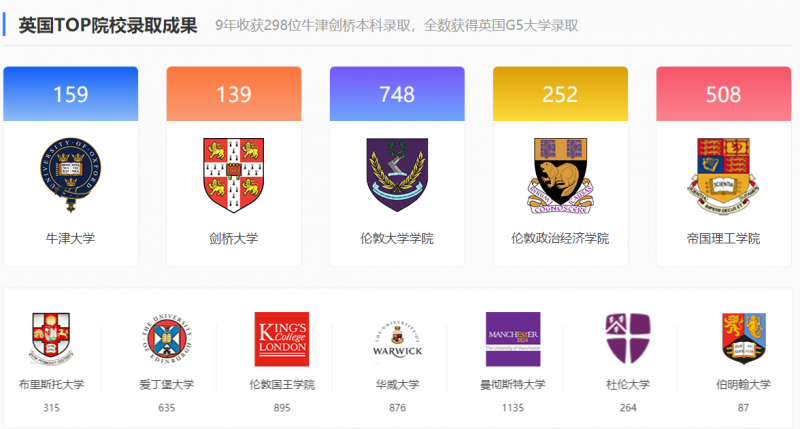Click the 635 count under Edinburgh
This screenshot has width=800, height=429.
click(x=167, y=408)
